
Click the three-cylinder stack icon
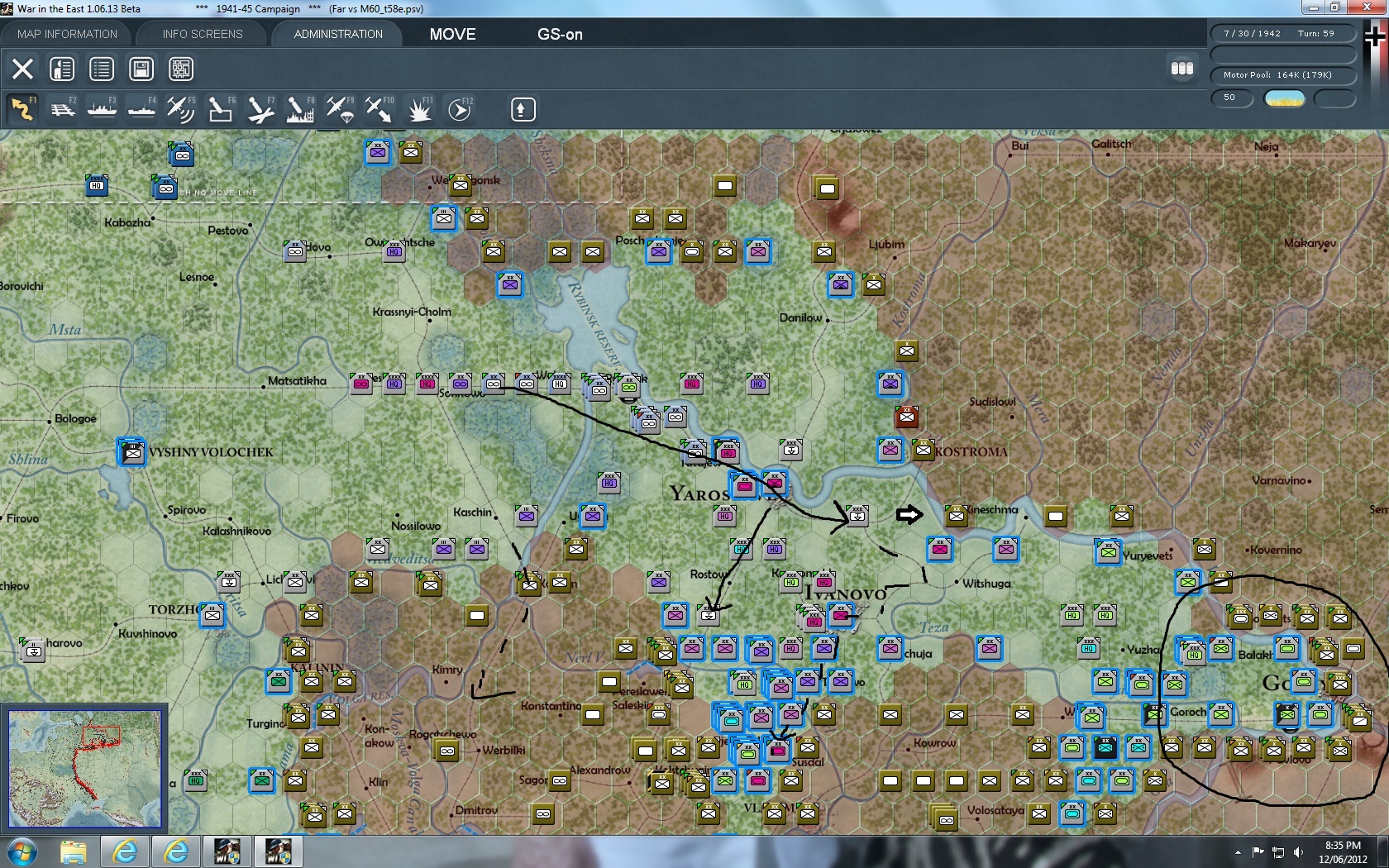(x=1182, y=68)
